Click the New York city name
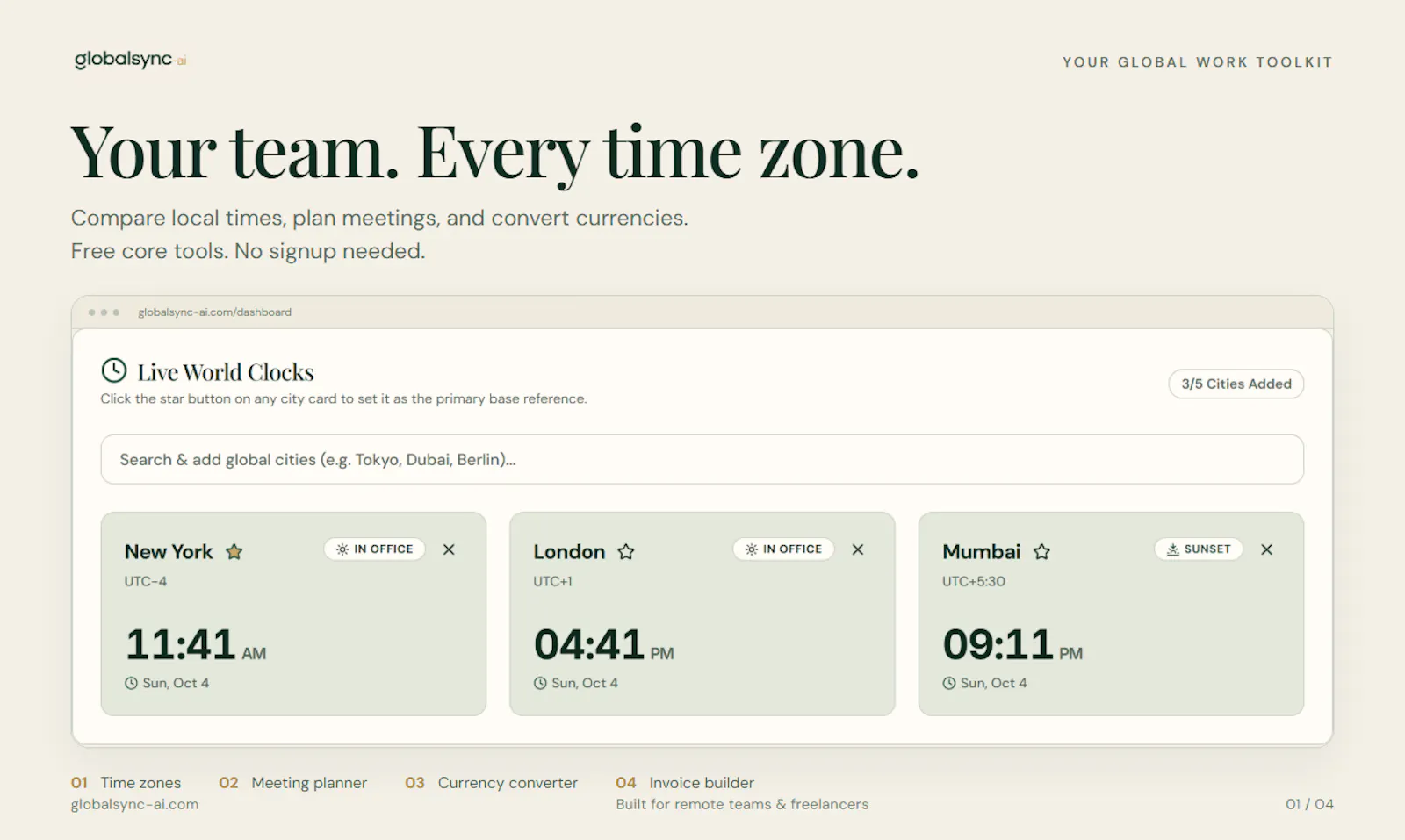The image size is (1405, 840). pos(169,551)
